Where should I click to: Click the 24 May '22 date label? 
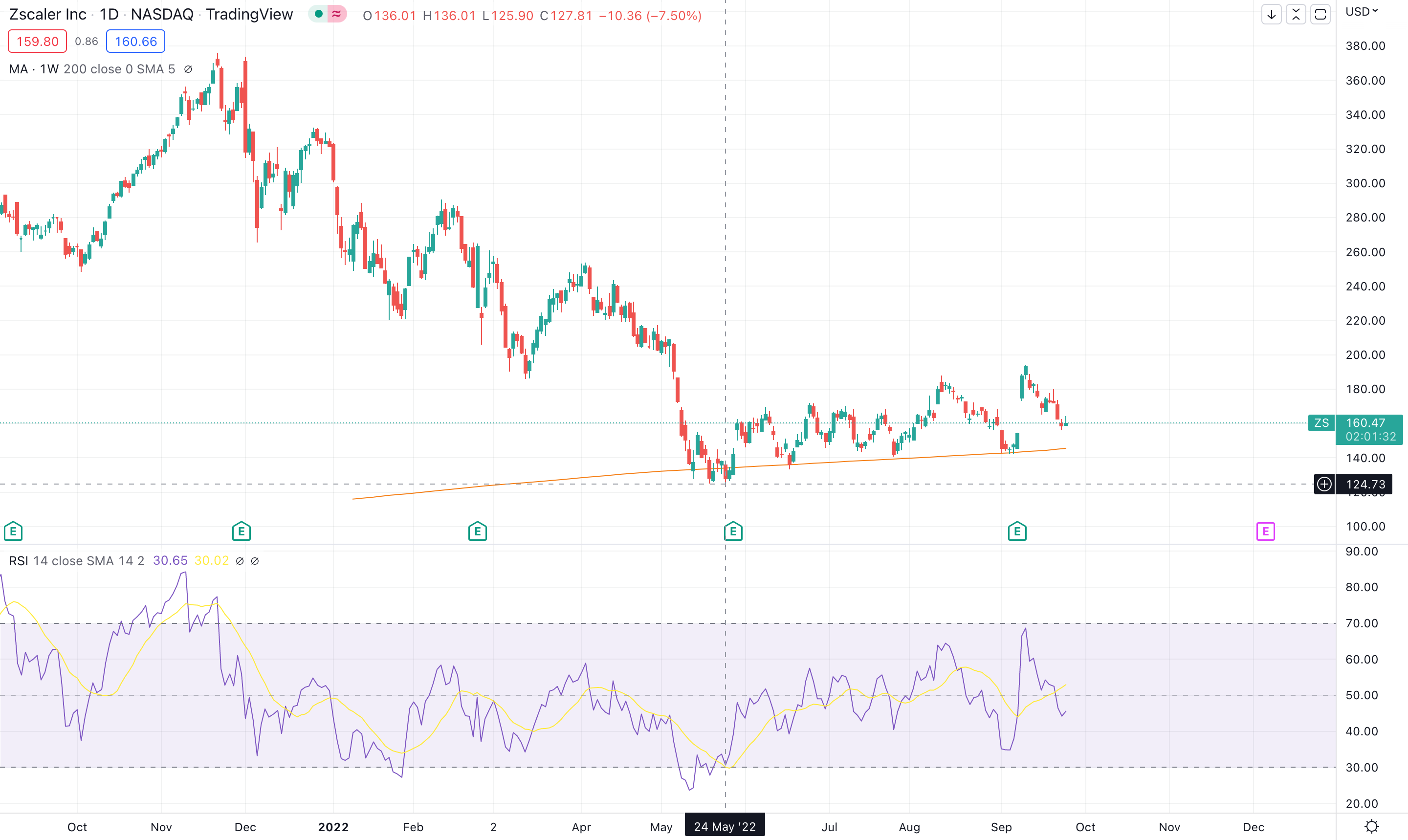[x=725, y=825]
